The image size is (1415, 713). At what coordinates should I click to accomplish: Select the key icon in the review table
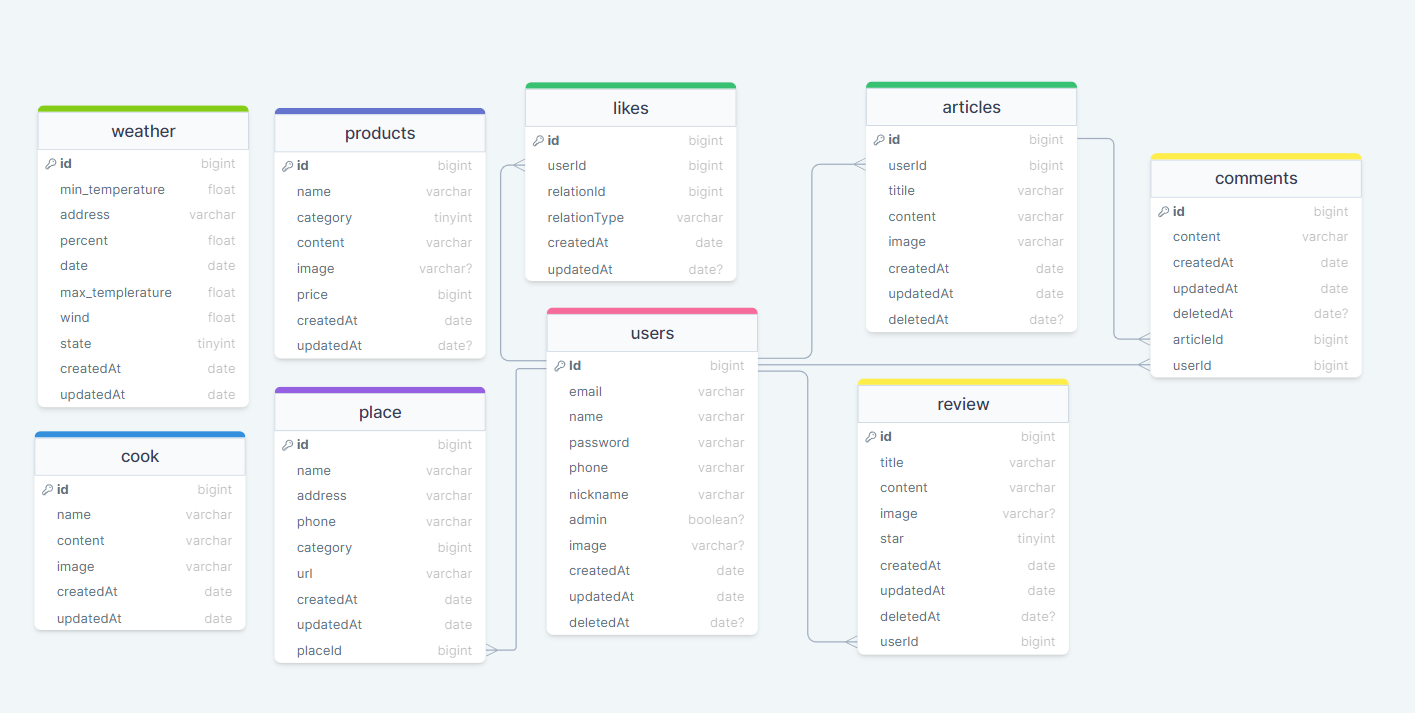click(x=871, y=437)
